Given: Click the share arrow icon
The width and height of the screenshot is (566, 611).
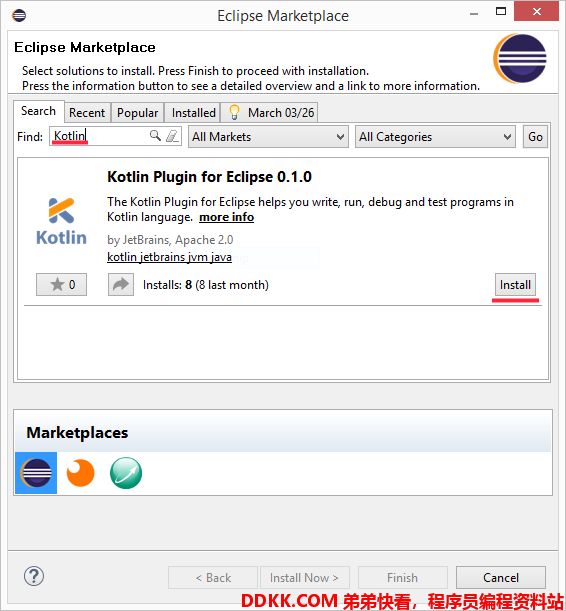Looking at the screenshot, I should [x=121, y=284].
